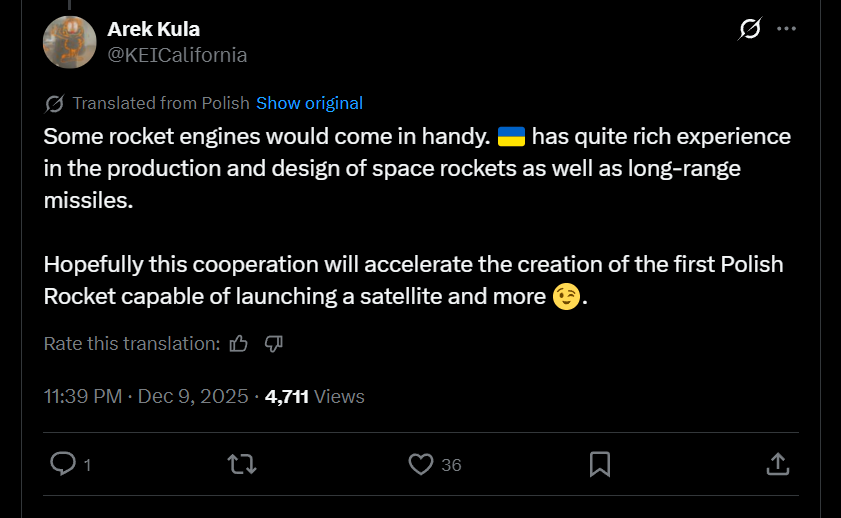The width and height of the screenshot is (841, 518).
Task: Click the translation icon beside 'Translated from Polish'
Action: 55,103
